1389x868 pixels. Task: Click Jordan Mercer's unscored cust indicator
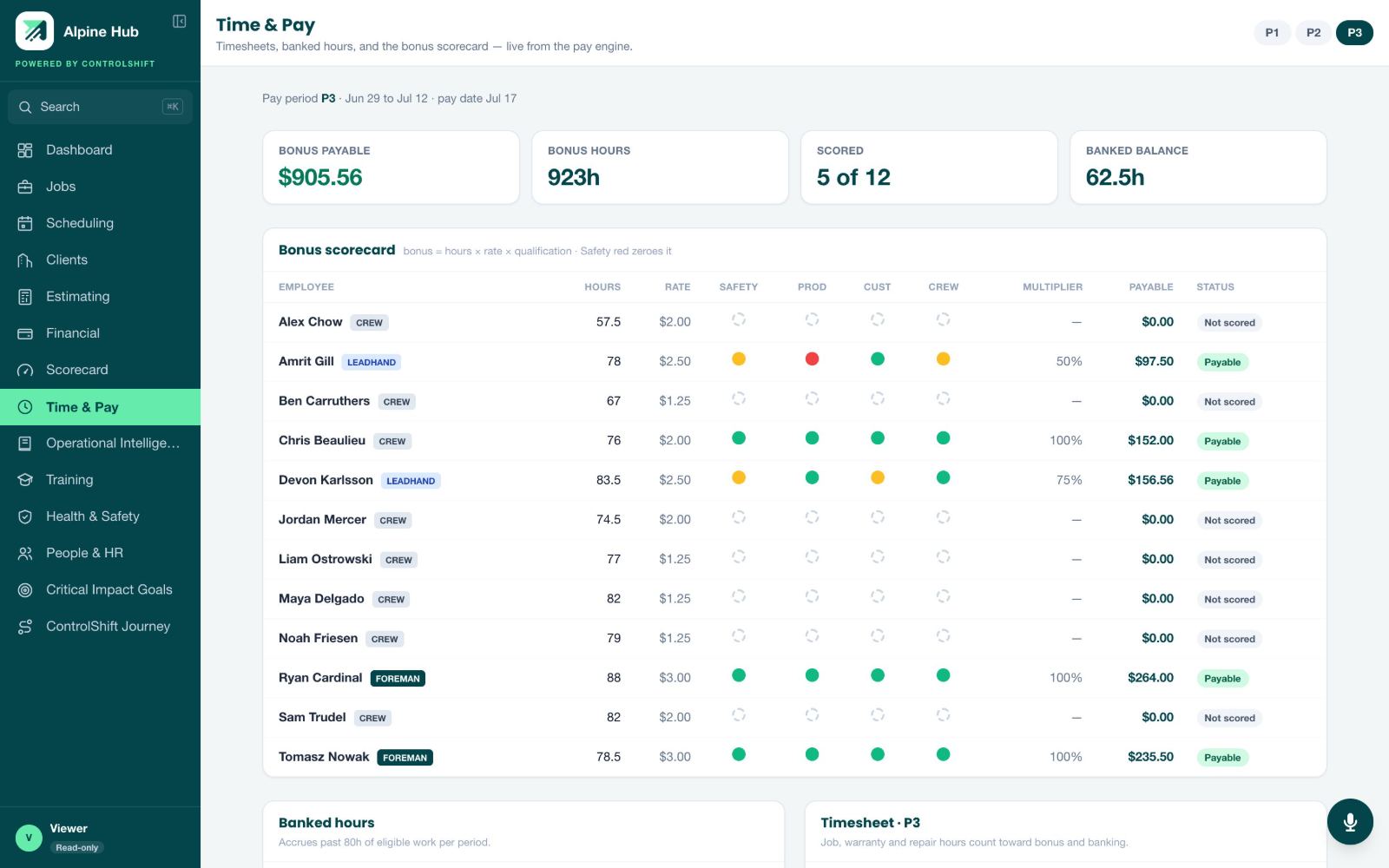pyautogui.click(x=878, y=517)
